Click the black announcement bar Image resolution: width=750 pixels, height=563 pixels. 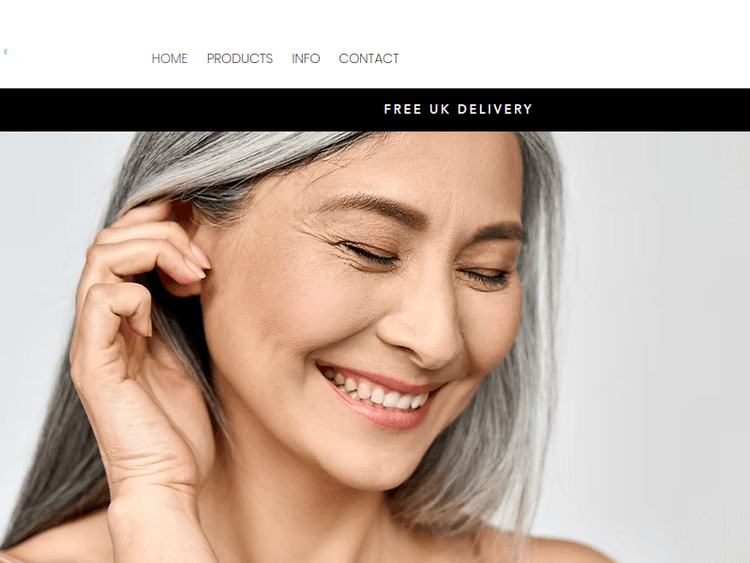point(375,110)
